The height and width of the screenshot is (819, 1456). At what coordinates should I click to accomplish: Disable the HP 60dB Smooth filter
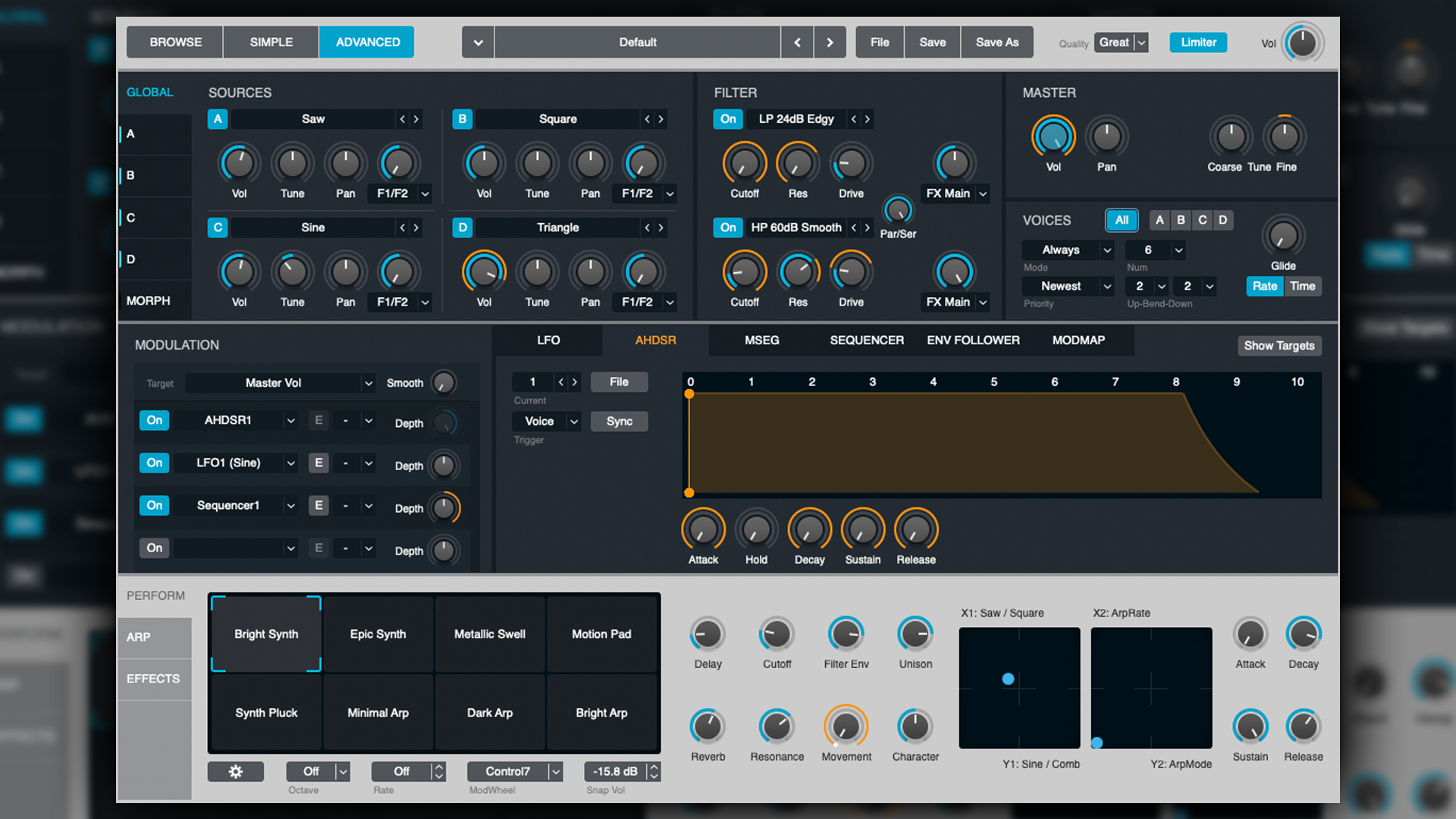[727, 227]
